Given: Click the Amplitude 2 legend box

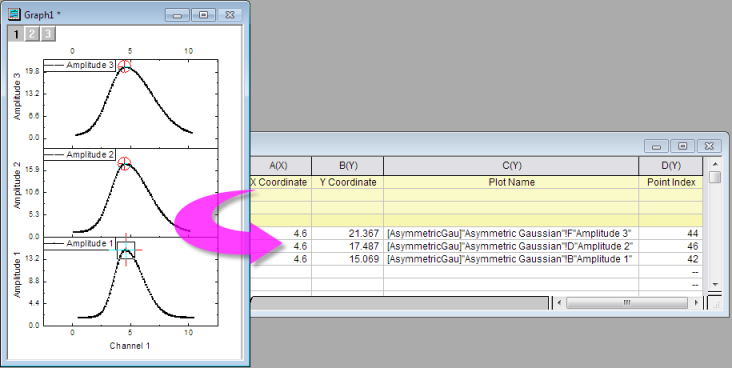Looking at the screenshot, I should coord(79,155).
